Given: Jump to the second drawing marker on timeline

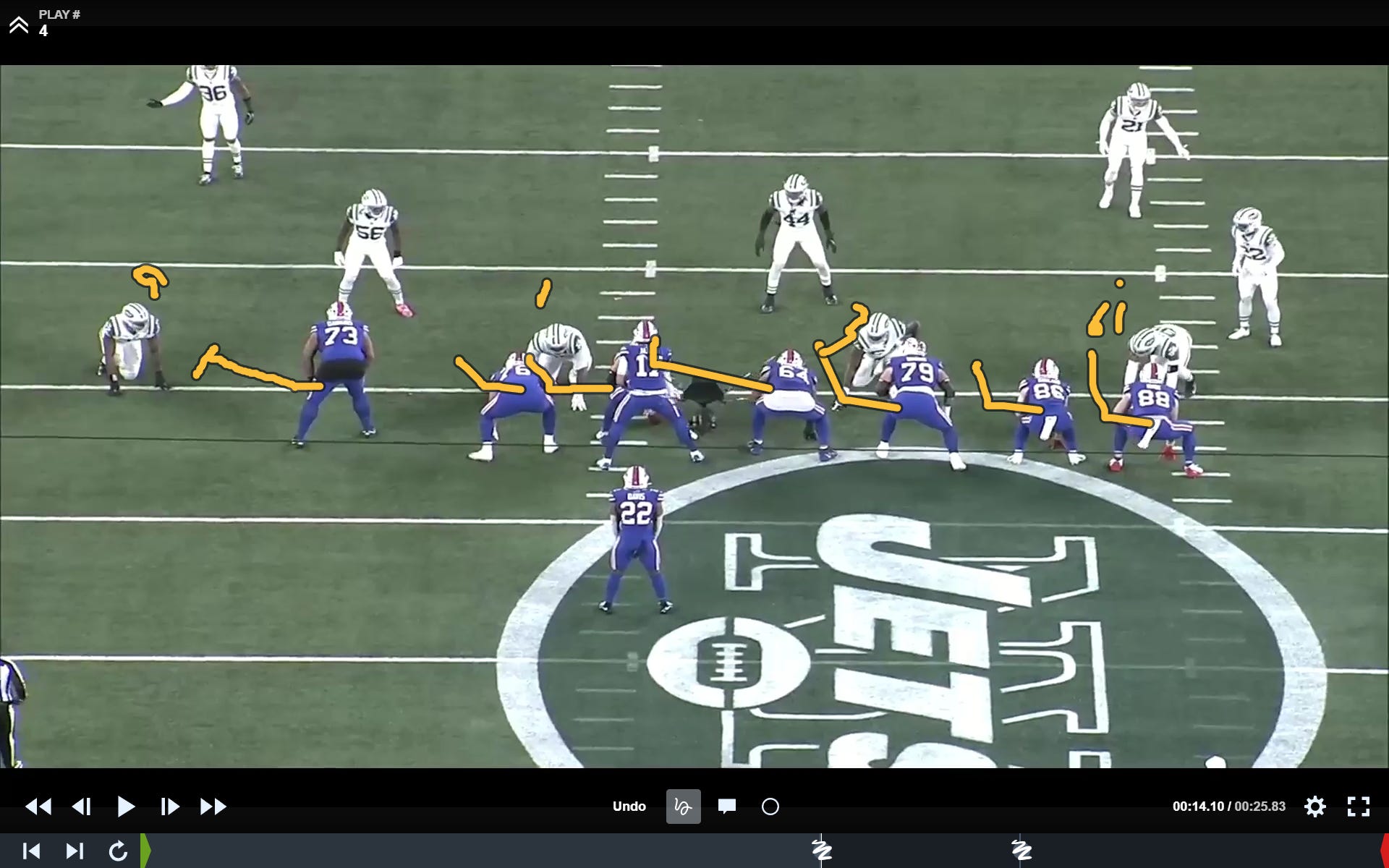Looking at the screenshot, I should 1021,850.
